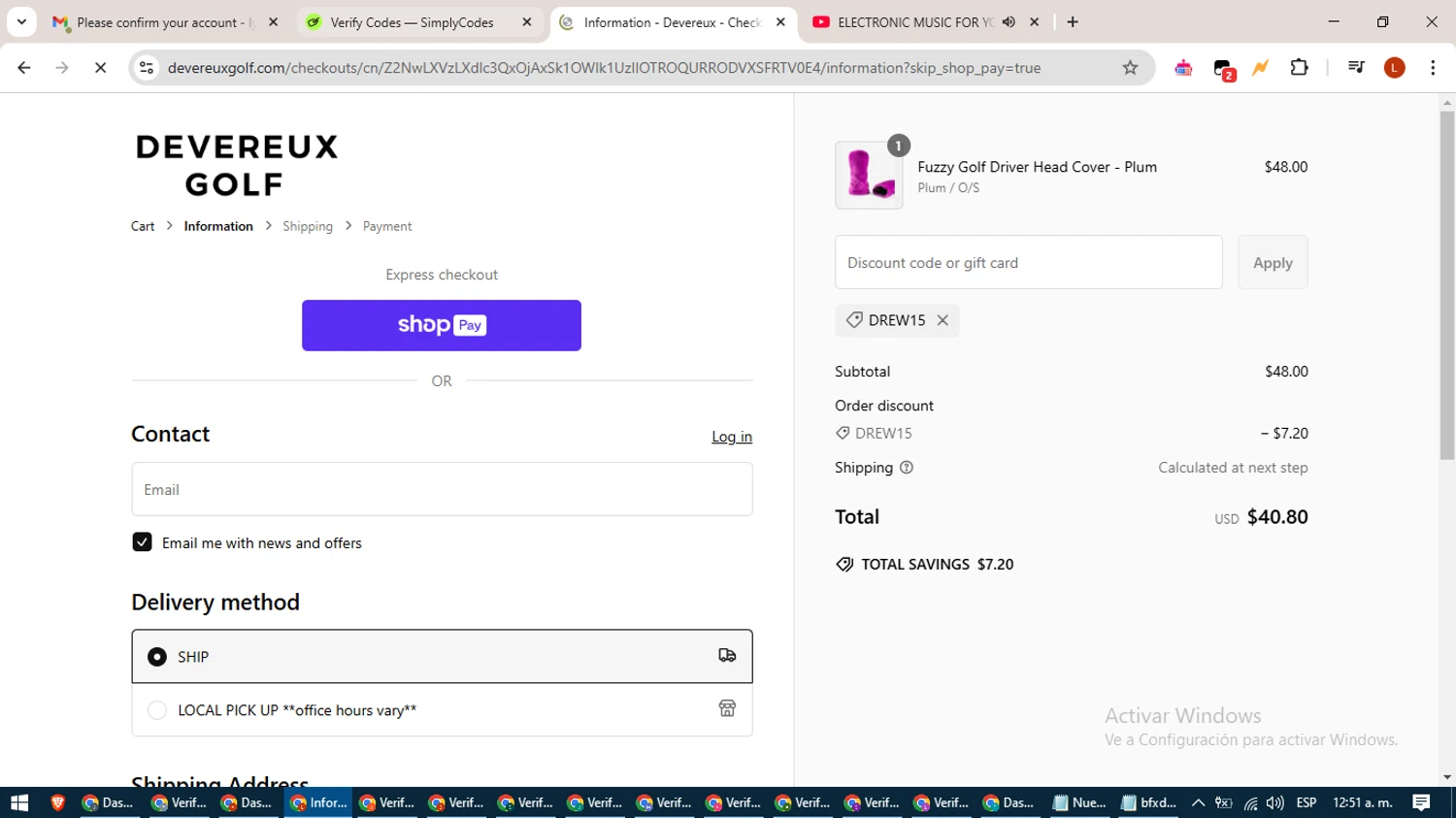
Task: Open the Information Chrome window in taskbar
Action: point(318,802)
